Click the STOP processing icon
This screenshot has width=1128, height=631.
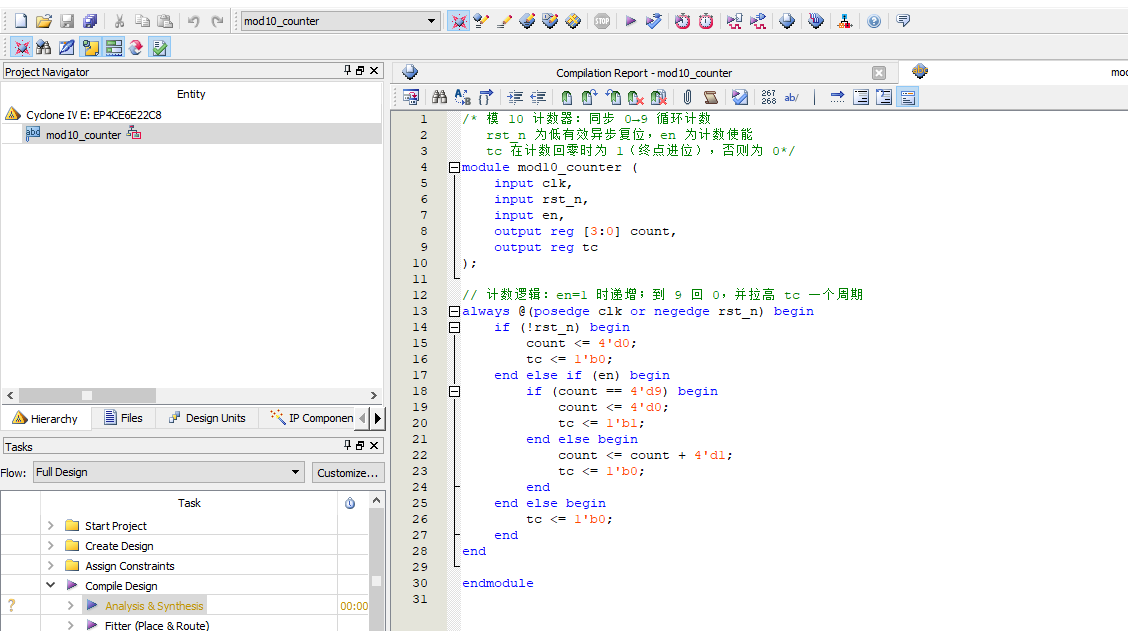[x=602, y=21]
